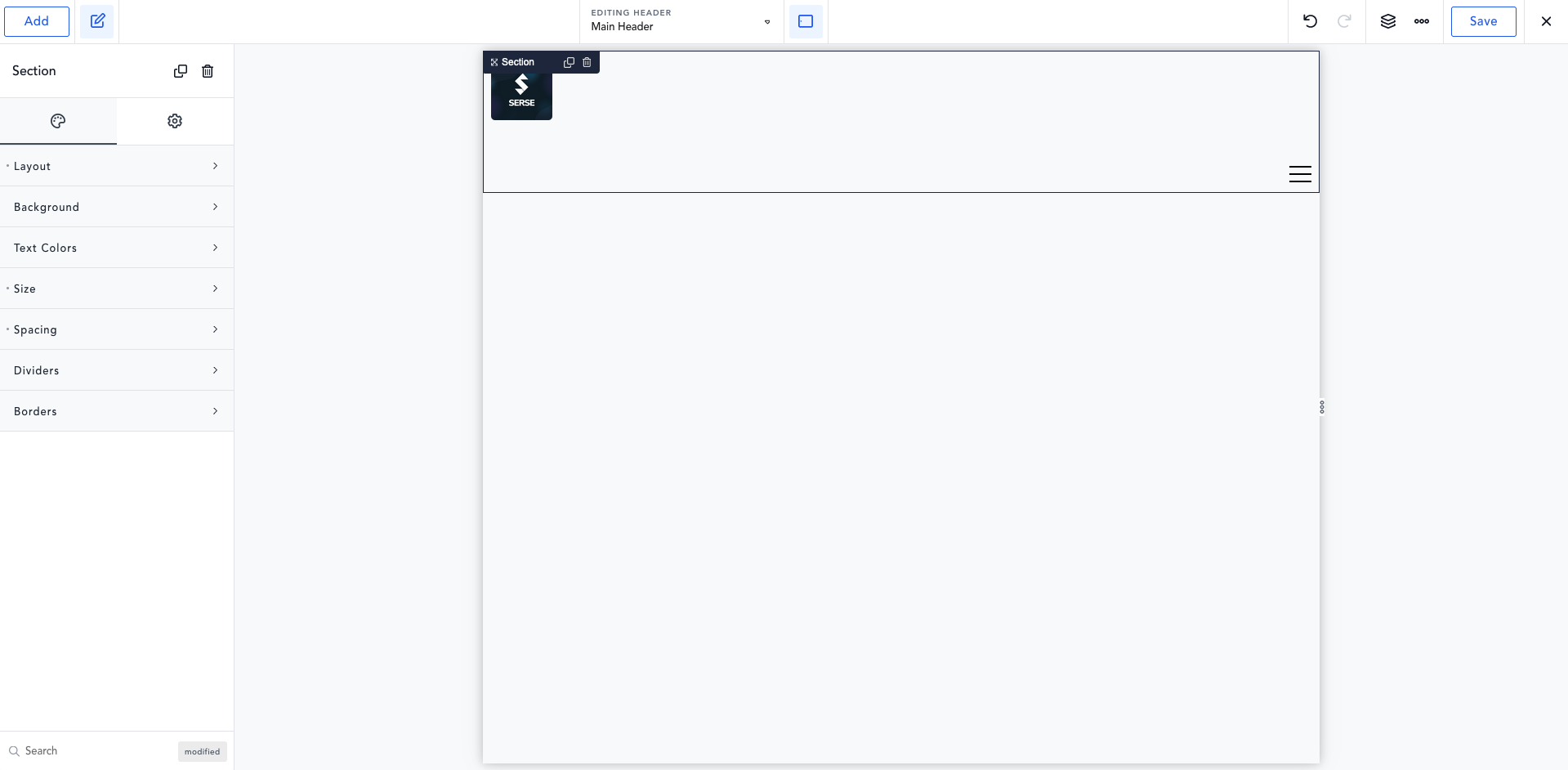Switch to the Settings gear tab
Screen dimensions: 1568x770
[175, 121]
